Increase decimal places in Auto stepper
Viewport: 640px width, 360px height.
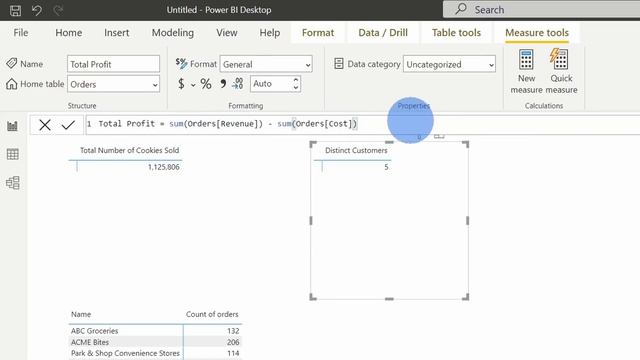point(296,80)
